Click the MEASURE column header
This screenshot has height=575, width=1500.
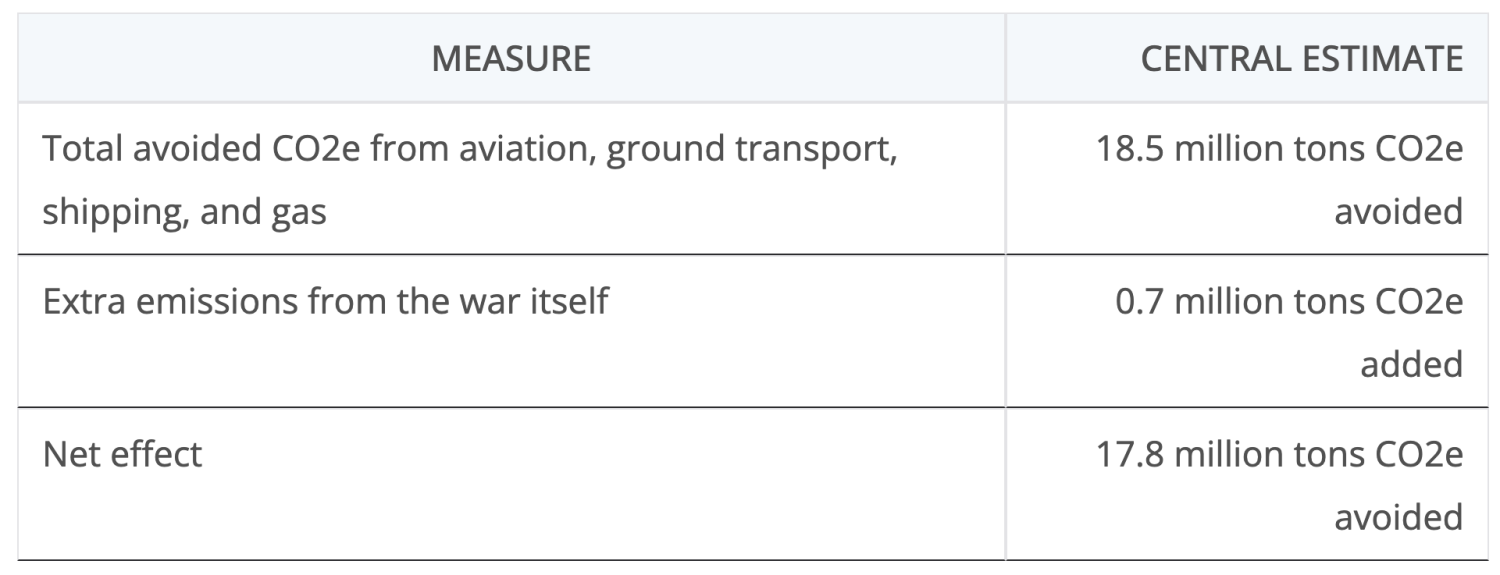pos(511,59)
